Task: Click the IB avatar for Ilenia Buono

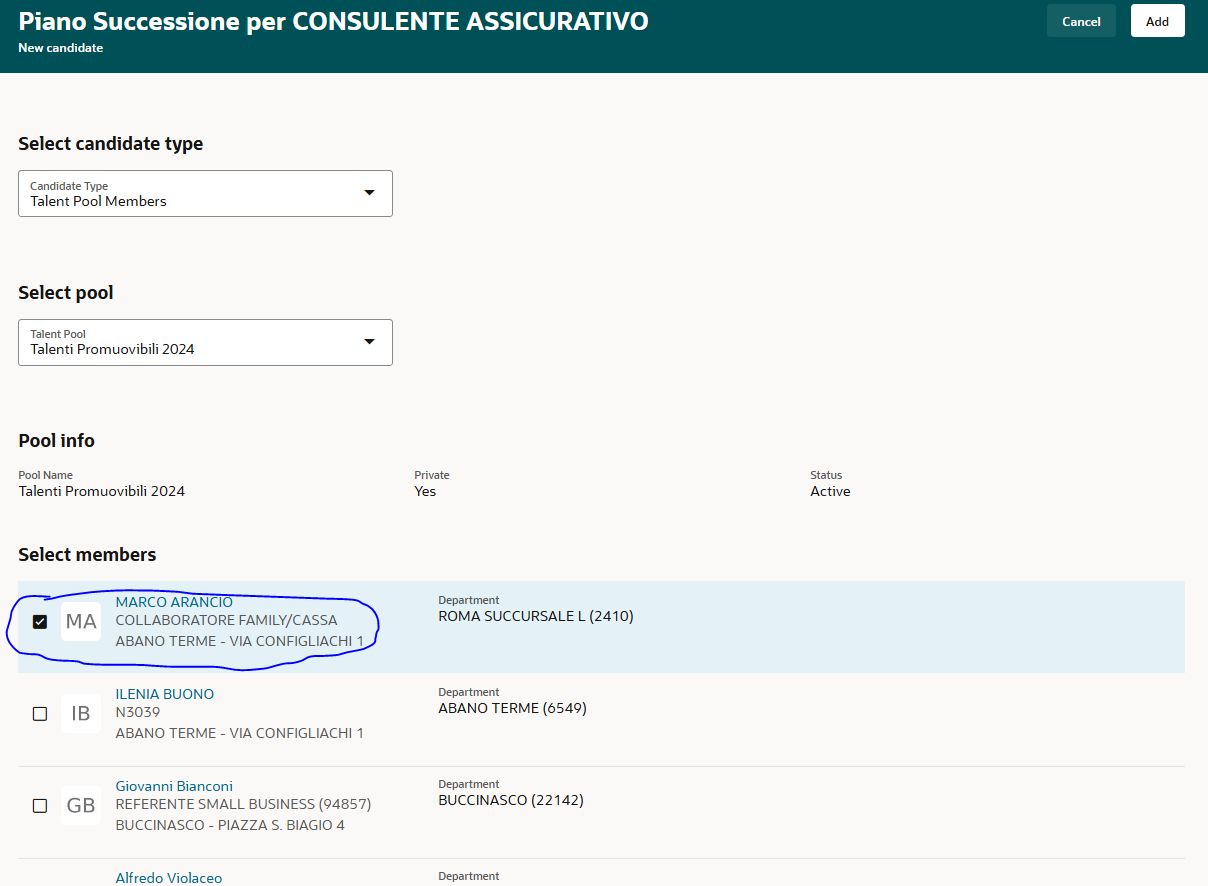Action: click(81, 713)
